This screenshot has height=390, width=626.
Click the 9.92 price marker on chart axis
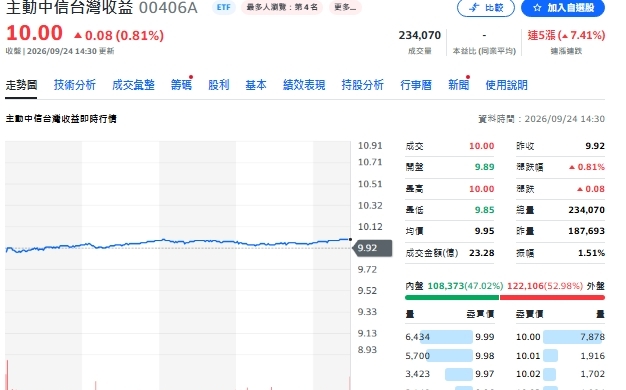pos(372,248)
